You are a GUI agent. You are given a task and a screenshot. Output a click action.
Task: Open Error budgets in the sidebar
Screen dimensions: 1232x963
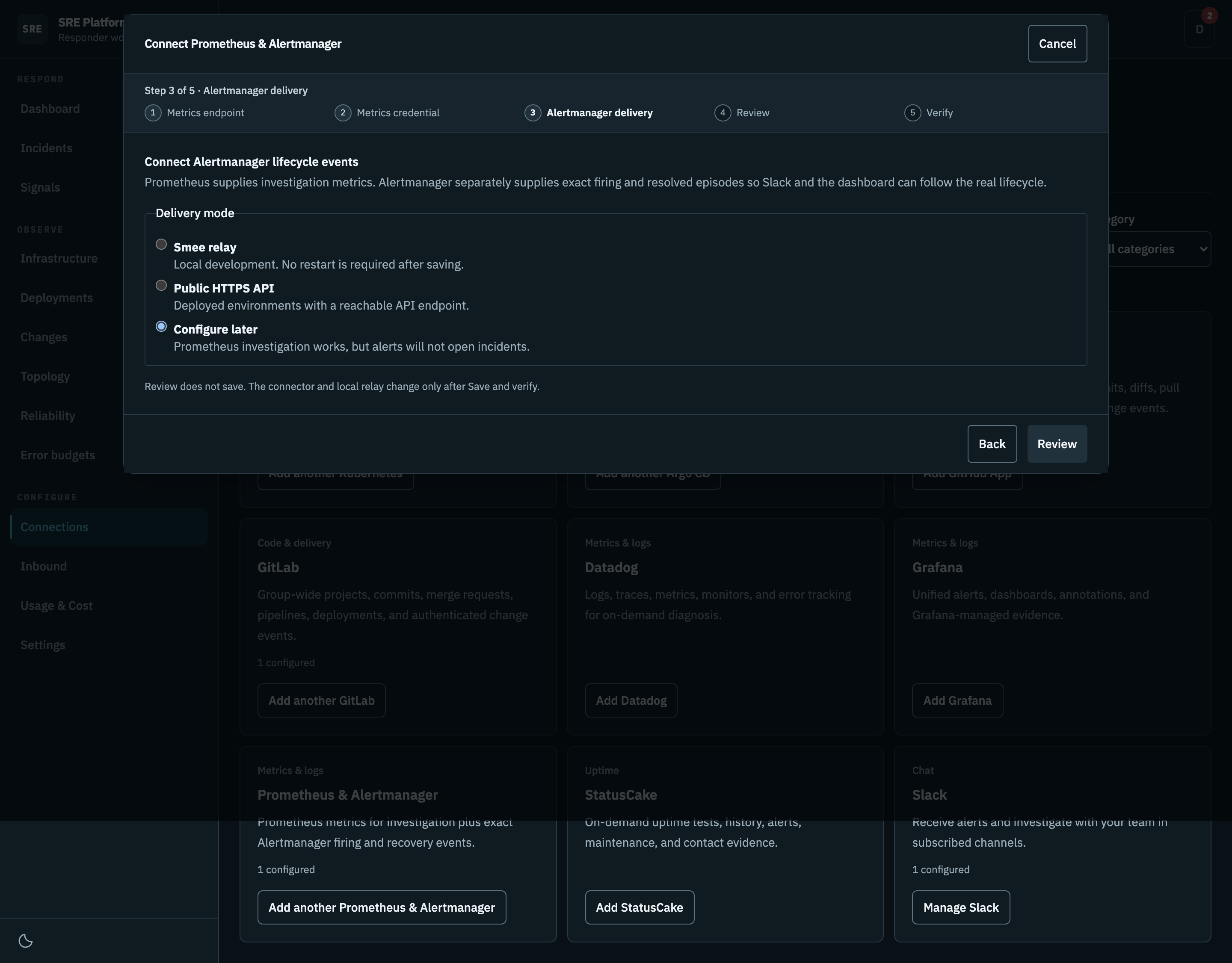(109, 455)
